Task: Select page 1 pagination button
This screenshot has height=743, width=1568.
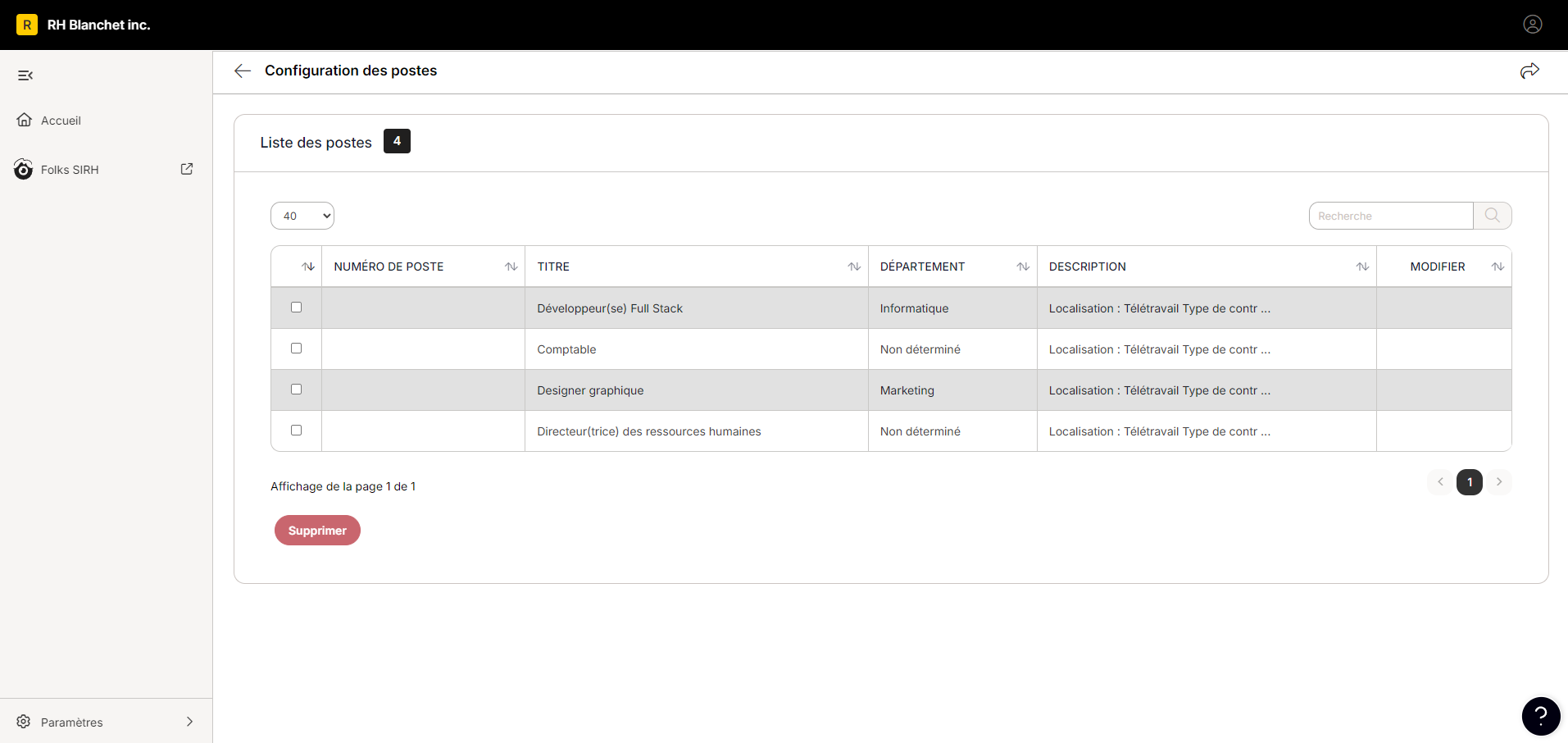Action: [1470, 482]
